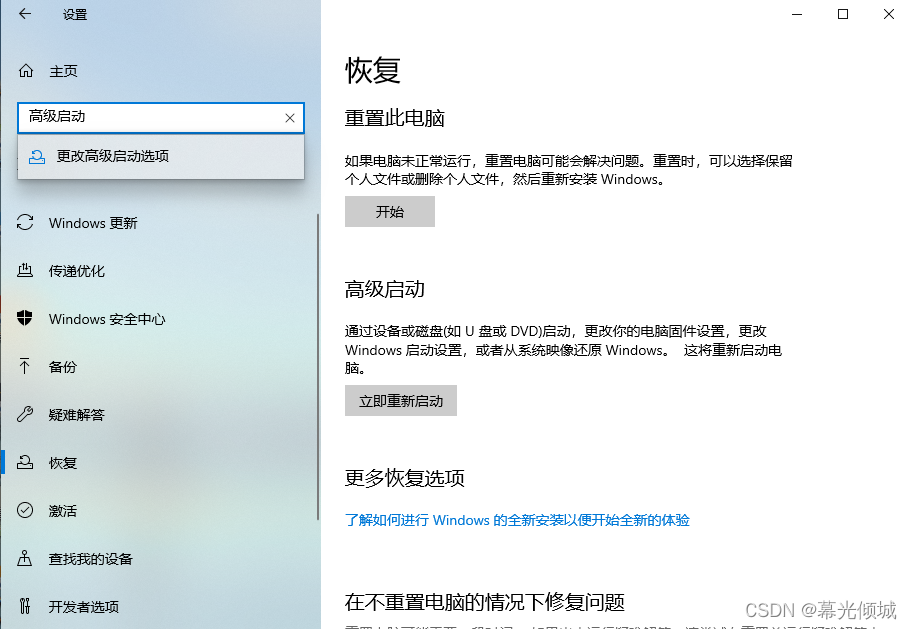Click the 疑难解答 wrench icon
The width and height of the screenshot is (912, 629).
pyautogui.click(x=25, y=414)
